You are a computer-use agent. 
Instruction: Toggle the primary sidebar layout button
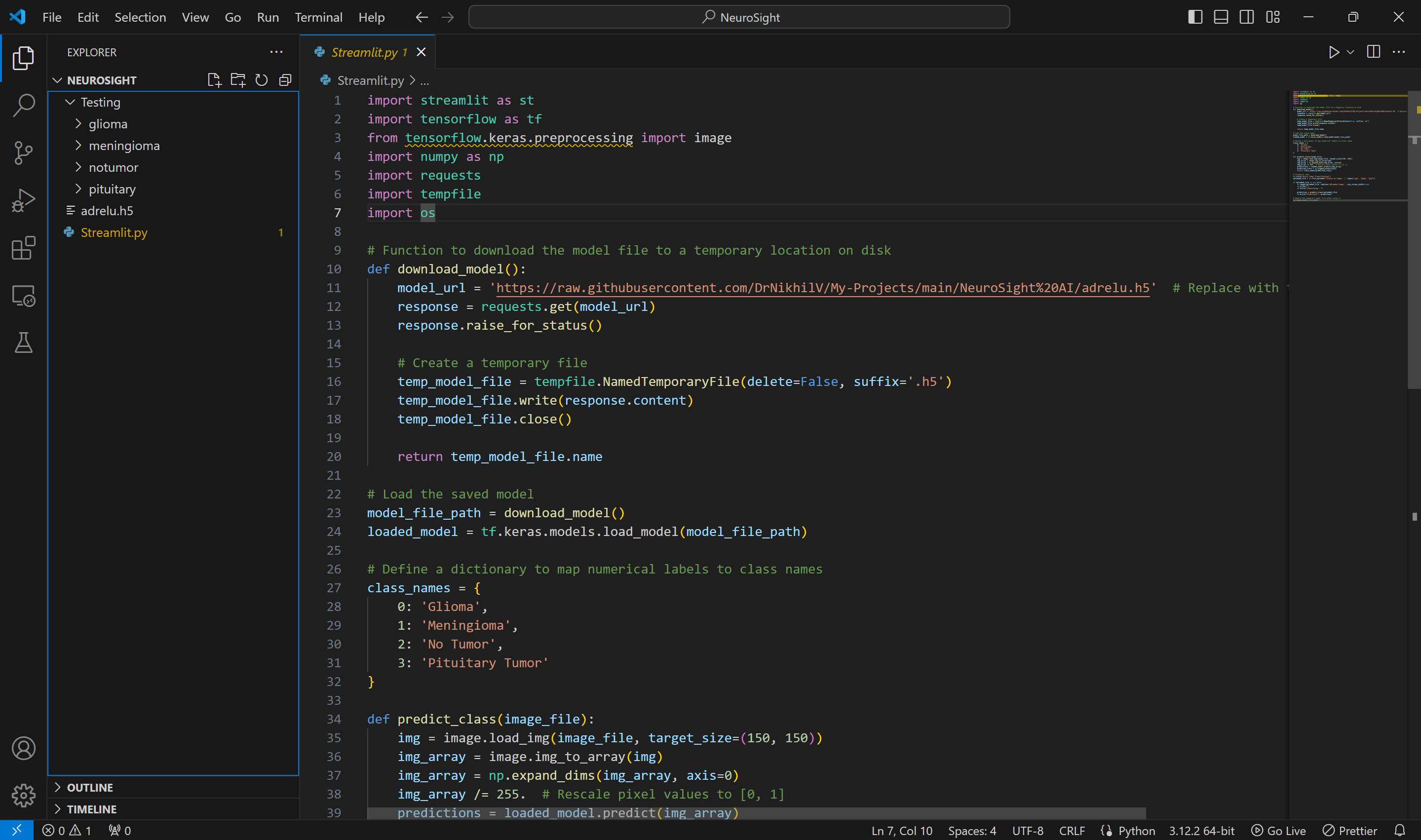click(x=1194, y=17)
